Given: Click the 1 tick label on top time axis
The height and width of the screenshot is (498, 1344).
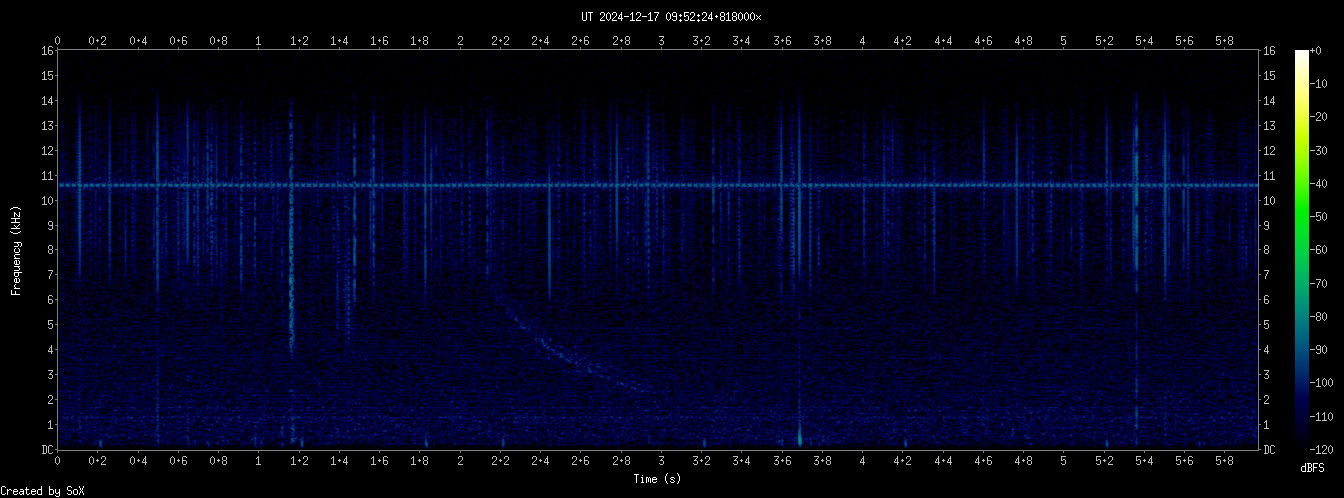Looking at the screenshot, I should pos(259,41).
